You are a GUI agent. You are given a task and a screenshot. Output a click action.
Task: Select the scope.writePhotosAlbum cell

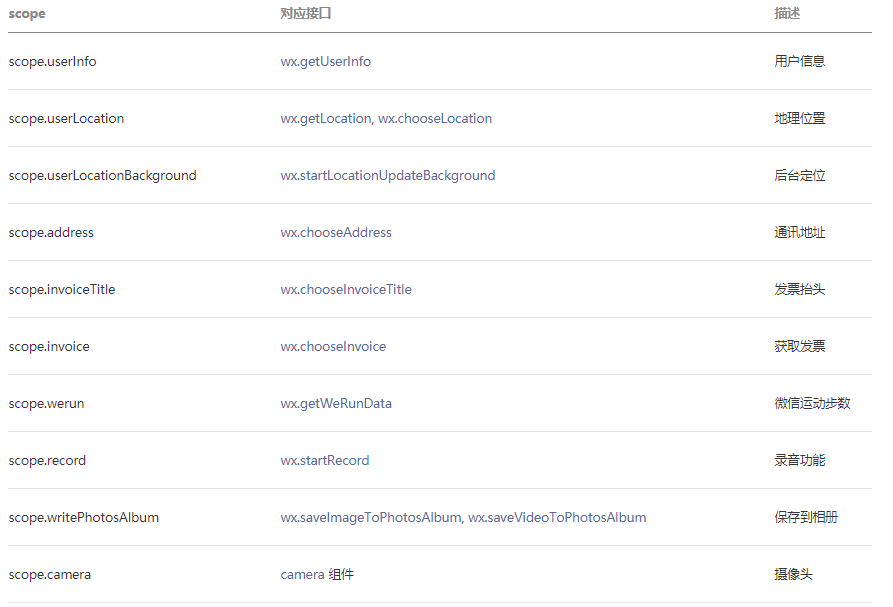84,517
